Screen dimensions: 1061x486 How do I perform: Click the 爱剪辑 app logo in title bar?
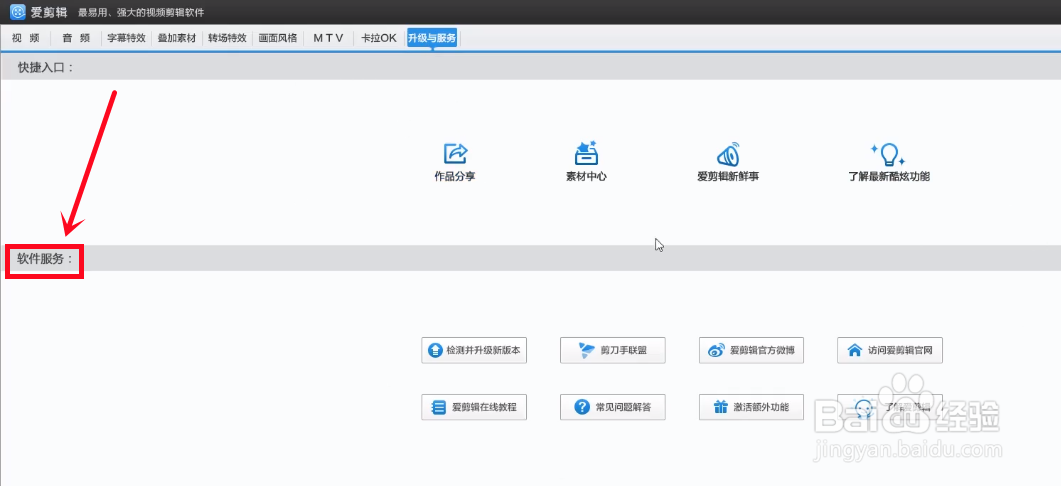(x=18, y=12)
